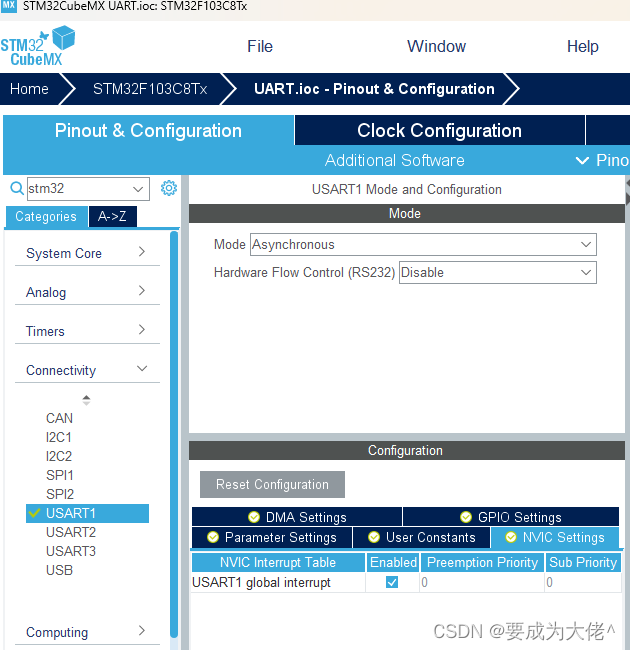Click the Reset Configuration button
The width and height of the screenshot is (630, 650).
click(272, 484)
